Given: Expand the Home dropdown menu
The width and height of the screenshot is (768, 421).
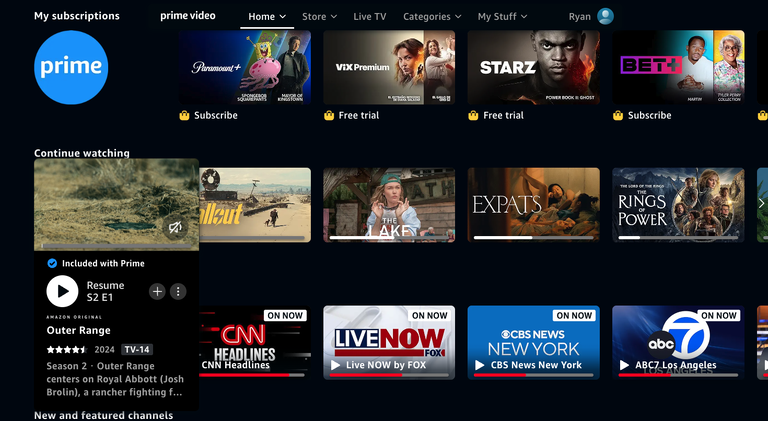Looking at the screenshot, I should (x=267, y=17).
